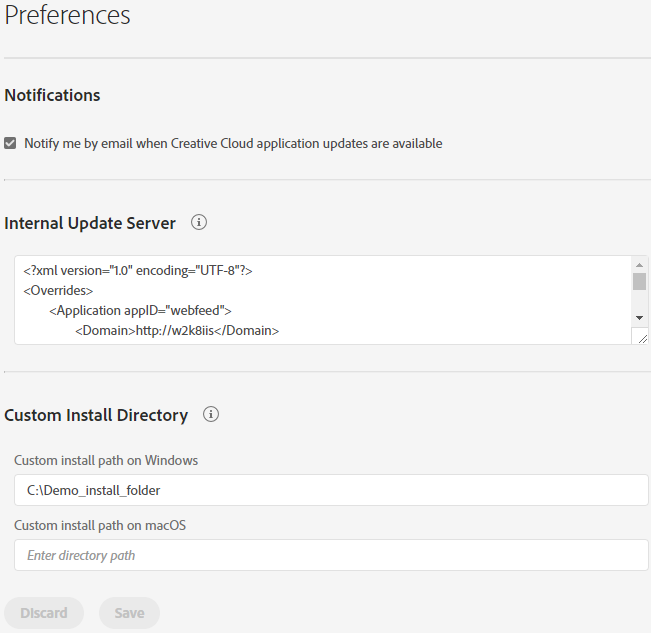Screen dimensions: 651x633
Task: Toggle the email update notification checkbox
Action: tap(10, 143)
